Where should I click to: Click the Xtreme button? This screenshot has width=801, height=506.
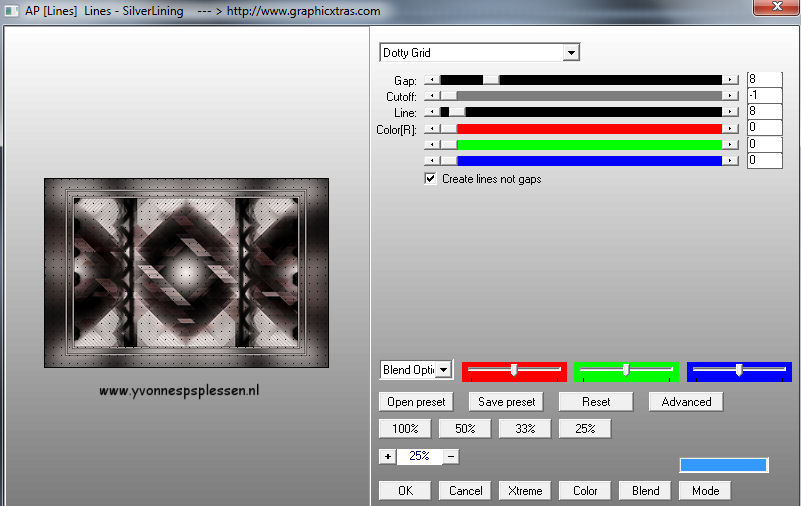pos(525,491)
